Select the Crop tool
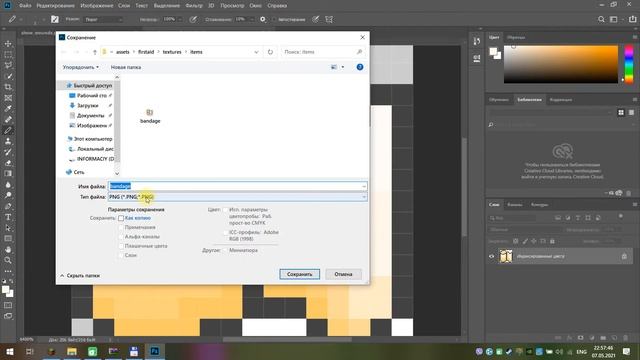The image size is (640, 360). tap(8, 87)
